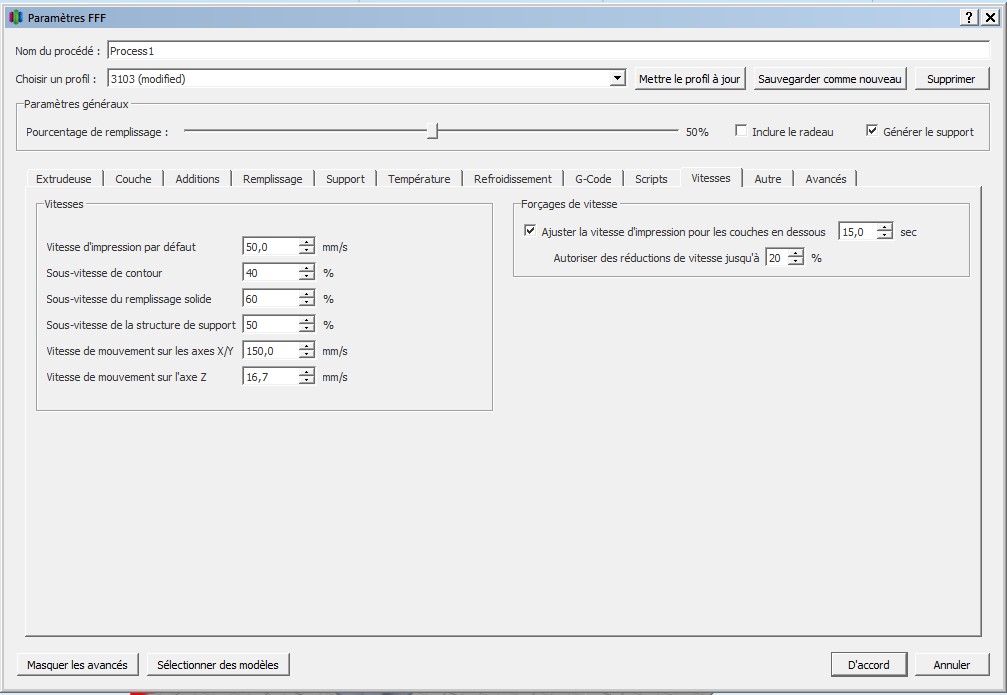Toggle 'Ajuster la vitesse d'impression' checkbox
This screenshot has width=1007, height=695.
click(x=530, y=231)
